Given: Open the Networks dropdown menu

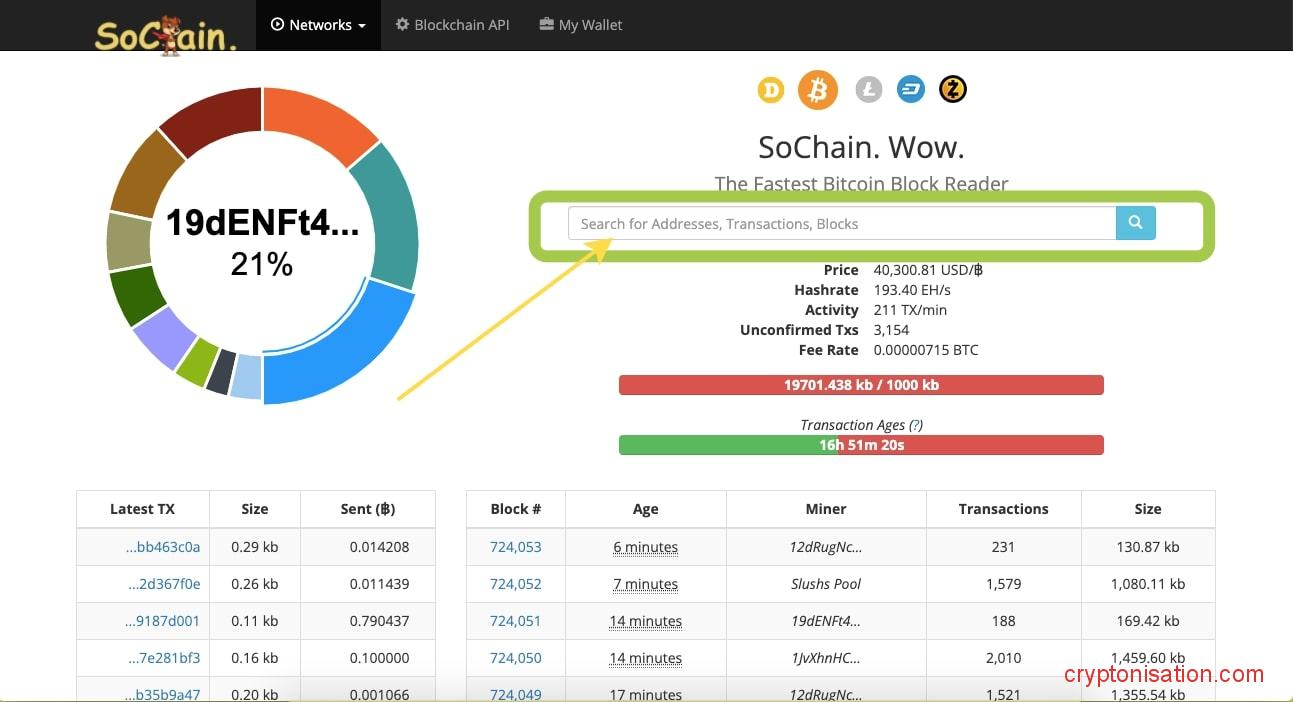Looking at the screenshot, I should 318,25.
